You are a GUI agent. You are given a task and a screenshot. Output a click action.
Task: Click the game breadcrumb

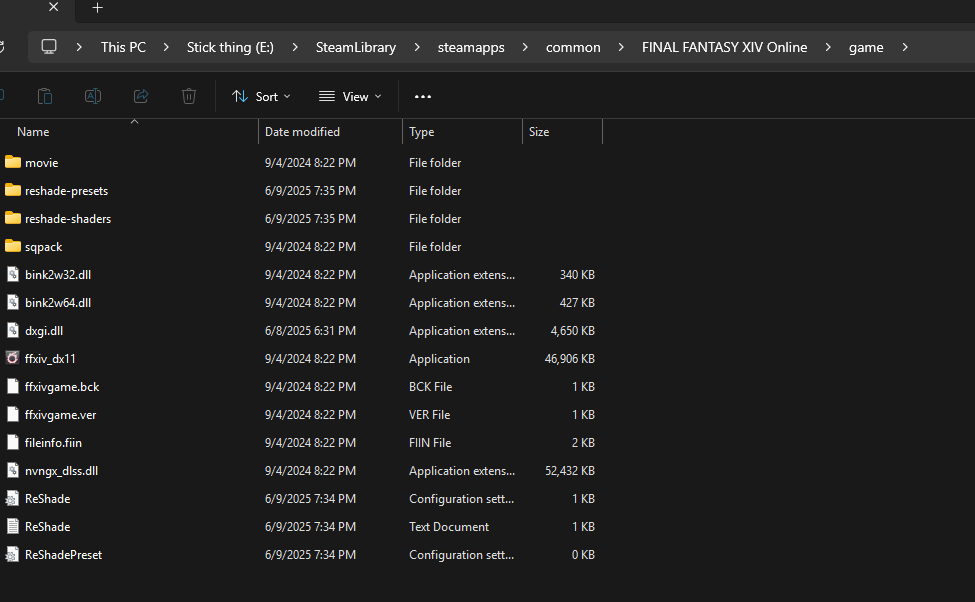click(866, 47)
